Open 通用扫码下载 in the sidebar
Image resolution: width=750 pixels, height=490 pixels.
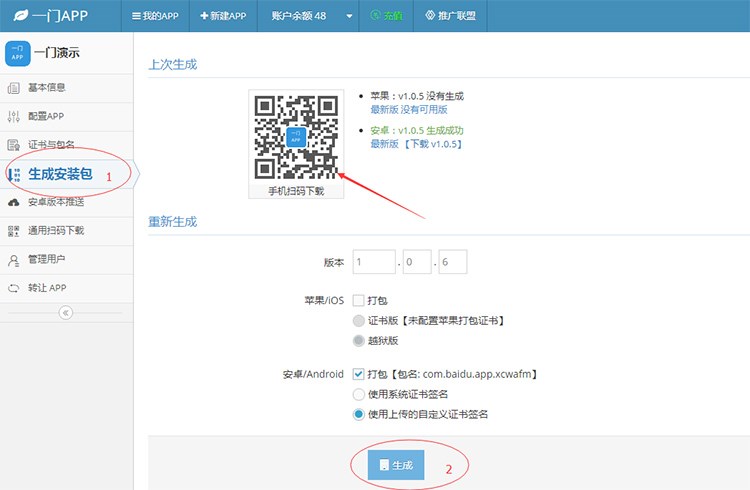pos(66,231)
